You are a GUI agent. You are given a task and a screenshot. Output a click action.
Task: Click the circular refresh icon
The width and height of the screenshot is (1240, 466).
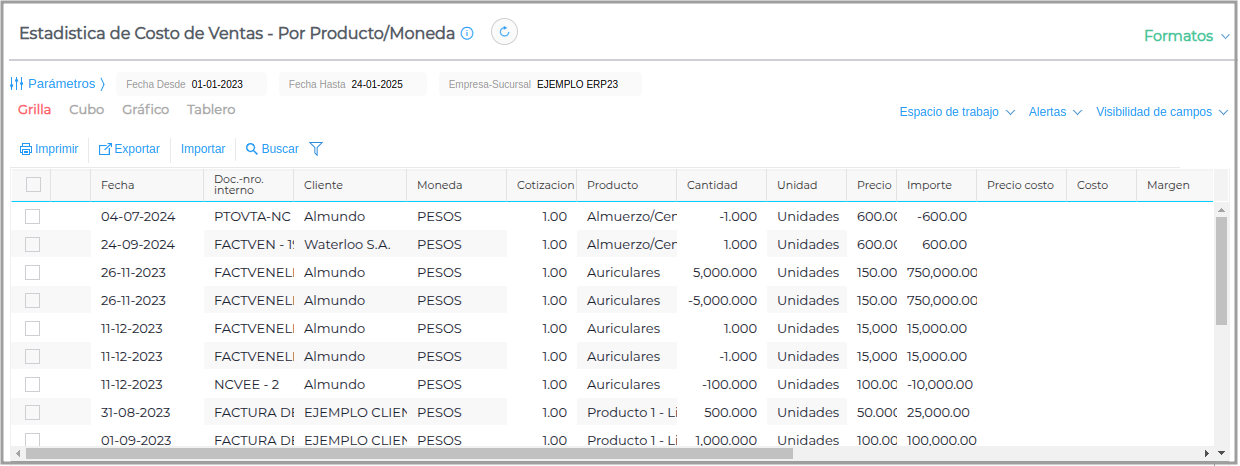click(x=504, y=32)
